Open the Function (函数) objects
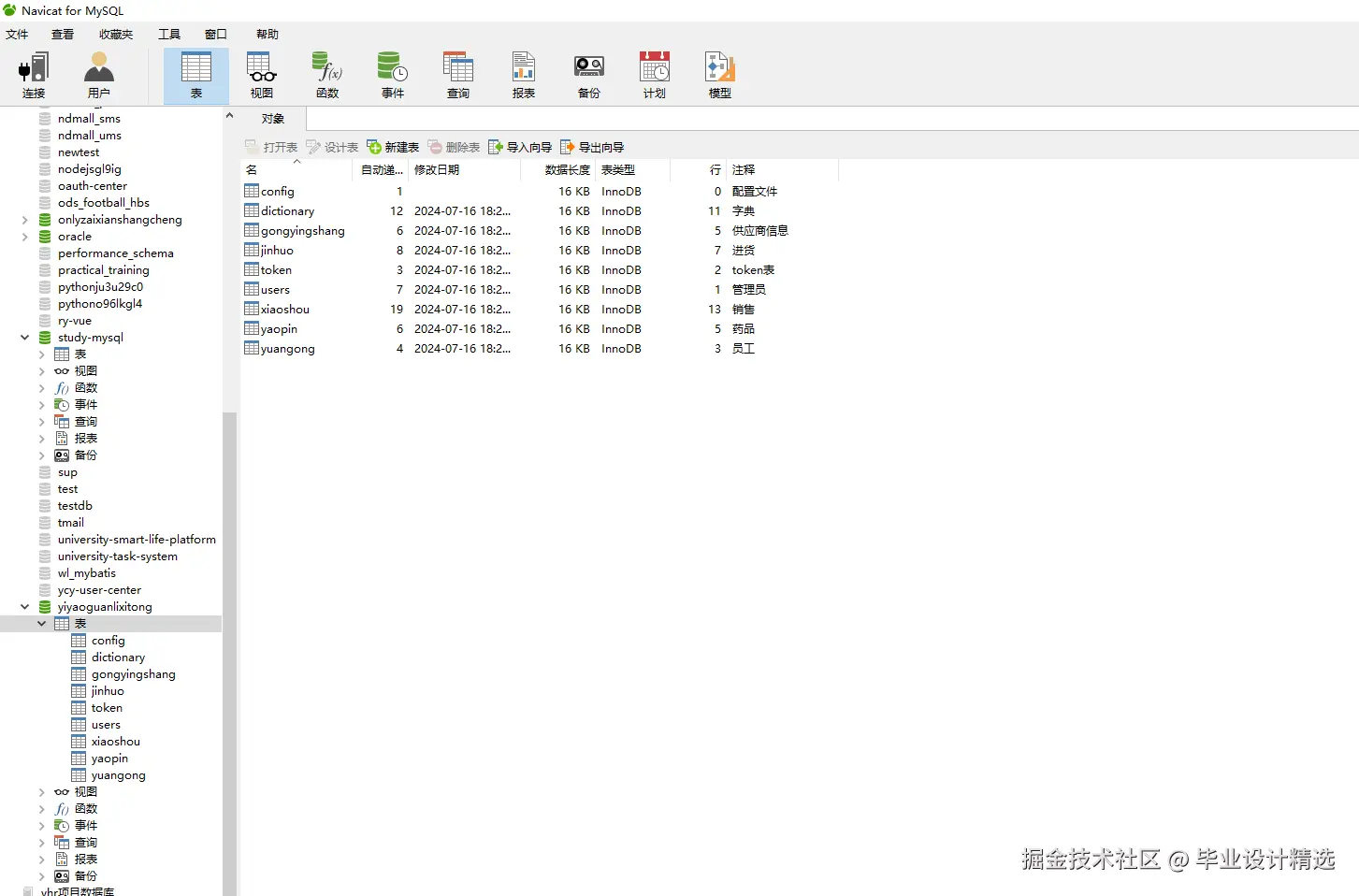 [x=327, y=76]
